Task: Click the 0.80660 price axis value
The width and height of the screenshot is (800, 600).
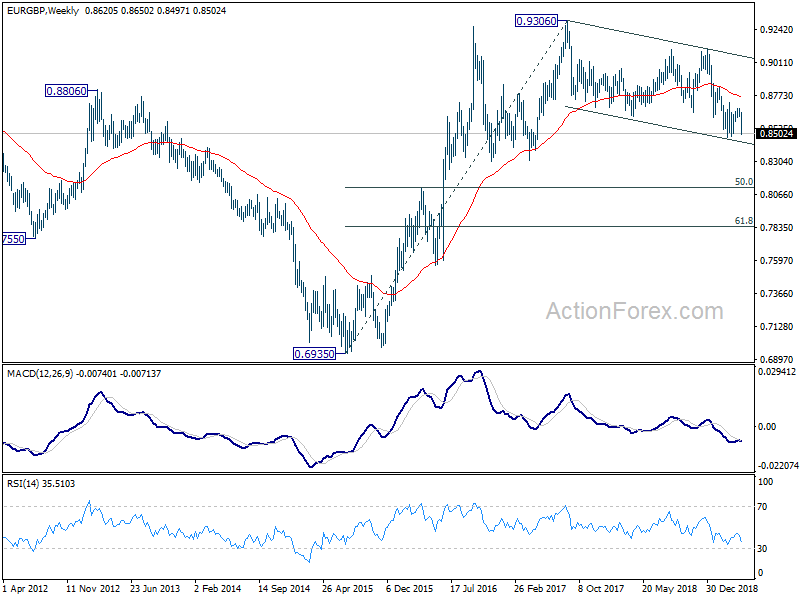Action: 777,194
